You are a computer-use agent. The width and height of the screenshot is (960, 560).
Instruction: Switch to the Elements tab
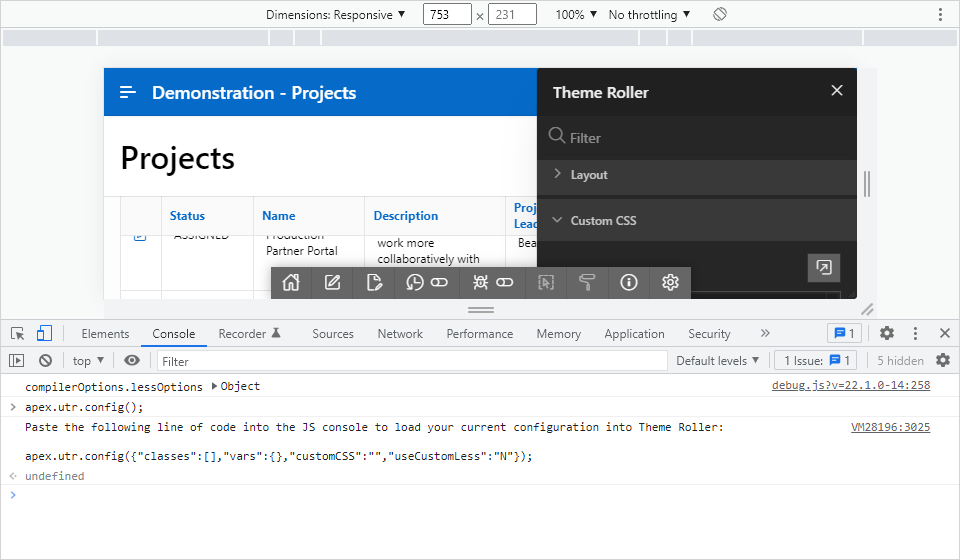[x=105, y=334]
